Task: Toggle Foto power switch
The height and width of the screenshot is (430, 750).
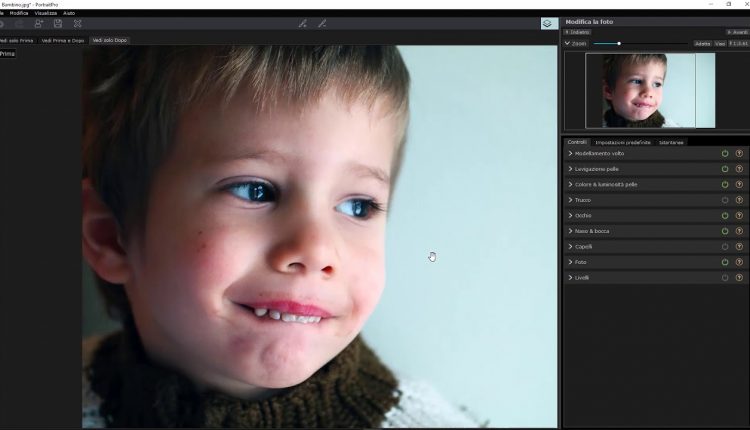Action: coord(725,262)
